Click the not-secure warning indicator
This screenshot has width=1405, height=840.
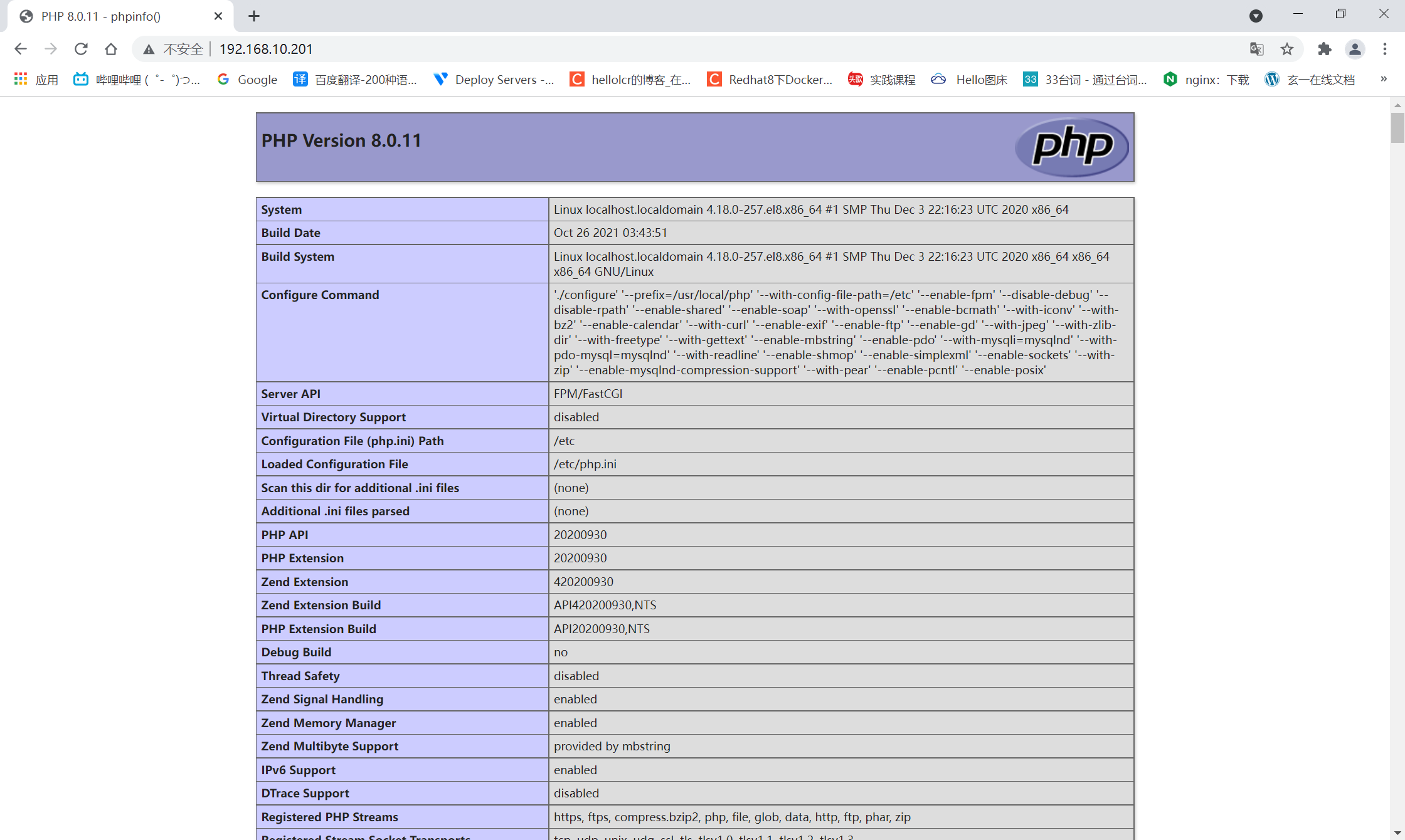(174, 49)
